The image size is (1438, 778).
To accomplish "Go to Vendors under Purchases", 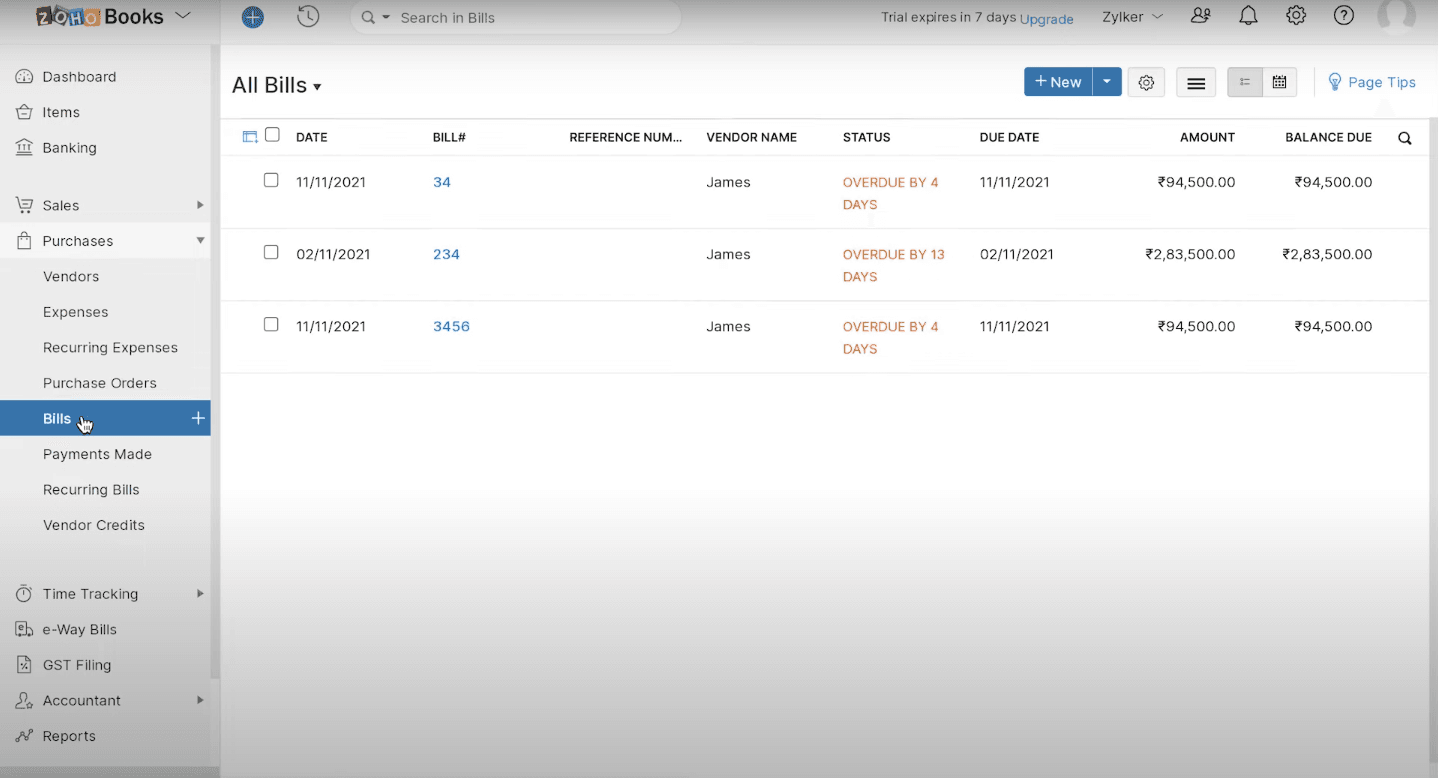I will [71, 276].
